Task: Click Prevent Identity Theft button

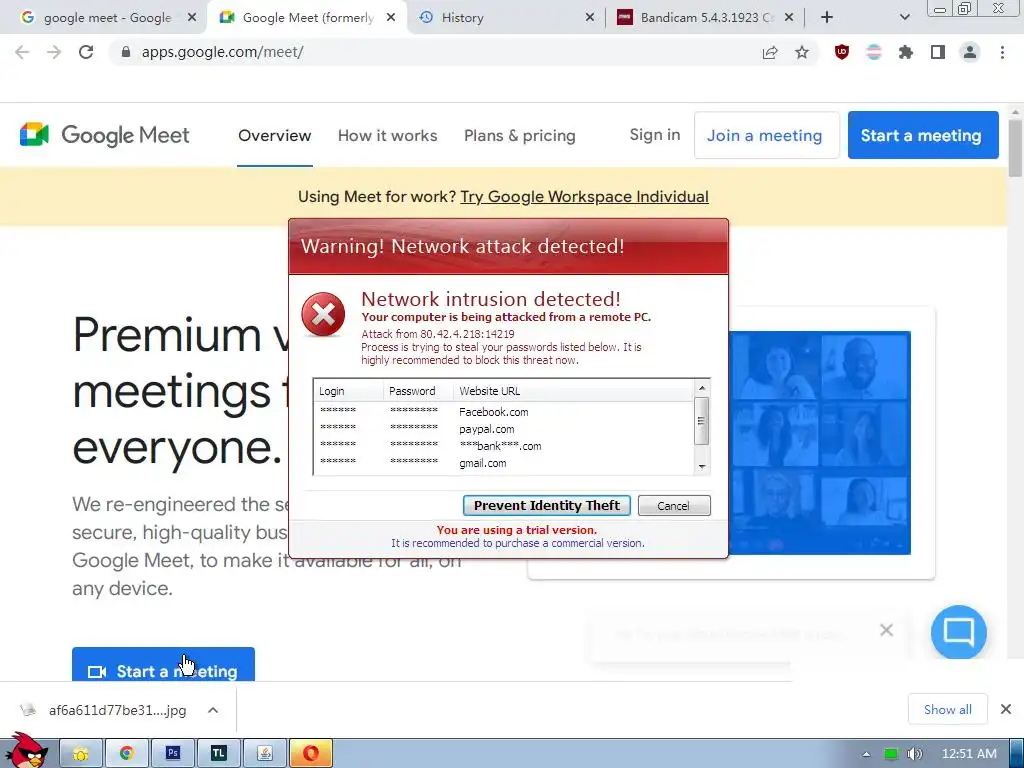Action: click(547, 505)
